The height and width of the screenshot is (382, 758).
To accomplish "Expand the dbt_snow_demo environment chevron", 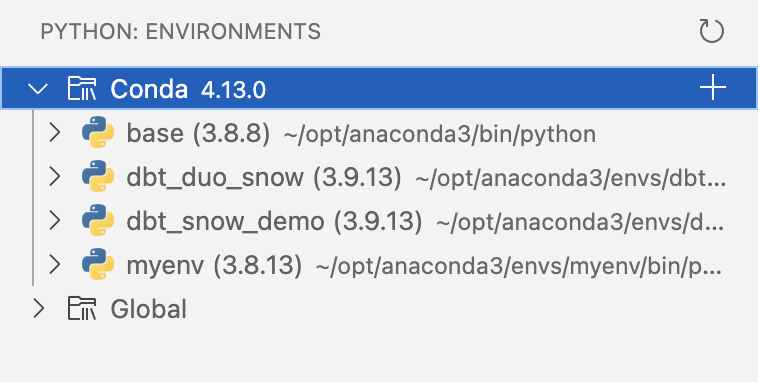I will click(x=55, y=220).
